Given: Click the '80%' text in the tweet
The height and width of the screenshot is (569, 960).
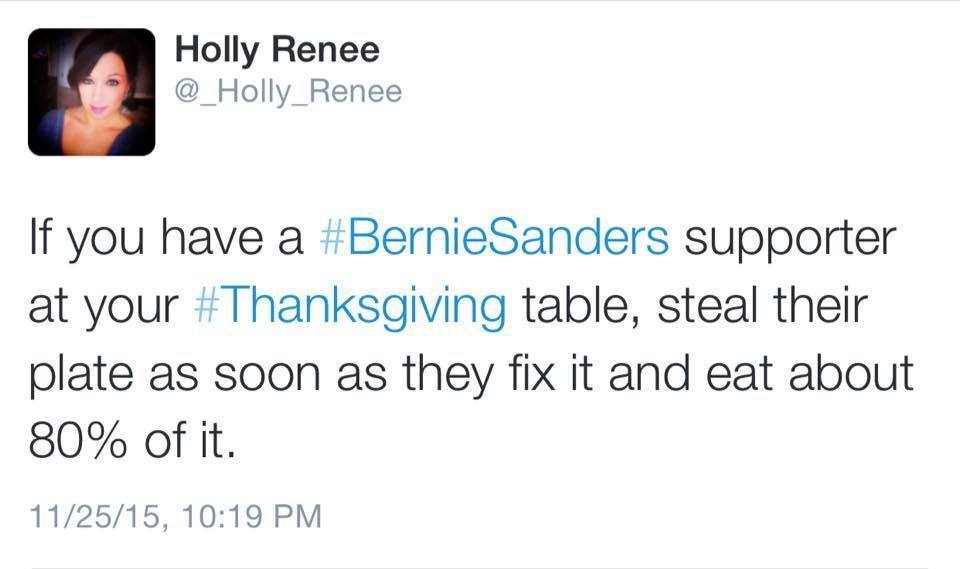Looking at the screenshot, I should tap(78, 440).
